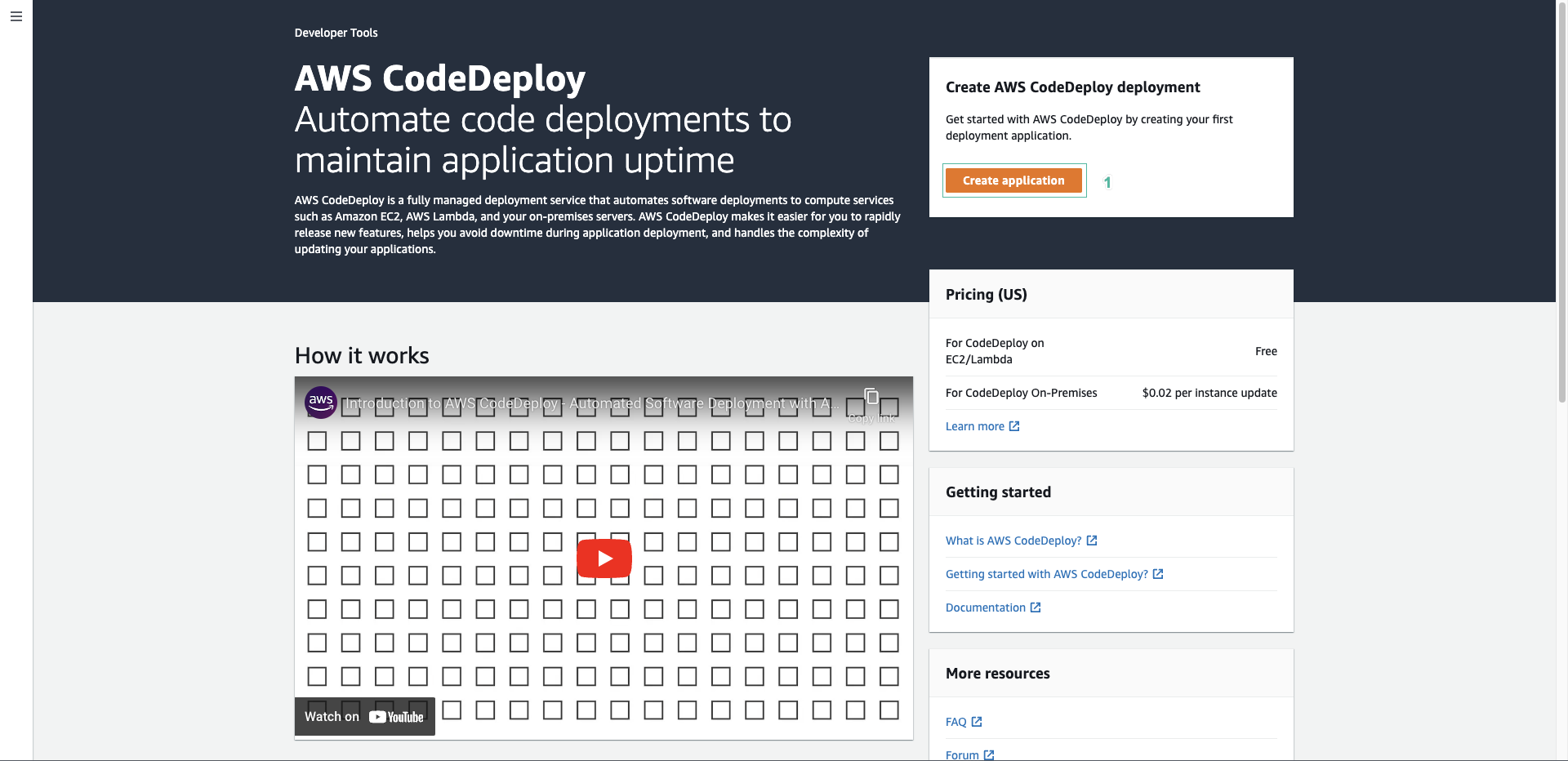This screenshot has height=761, width=1568.
Task: Click external icon beside What is AWS CodeDeploy
Action: [x=1092, y=541]
